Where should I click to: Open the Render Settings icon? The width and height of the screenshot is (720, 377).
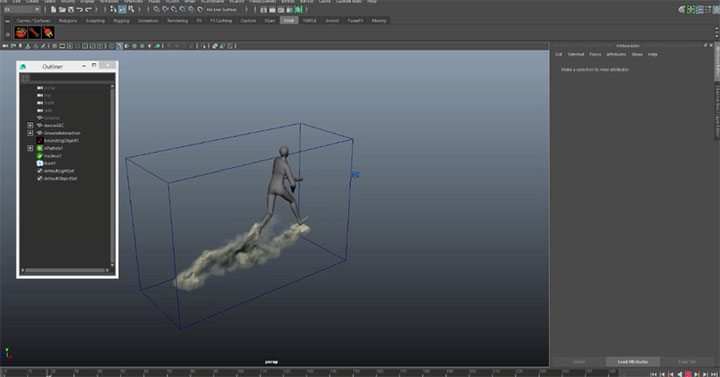point(290,10)
